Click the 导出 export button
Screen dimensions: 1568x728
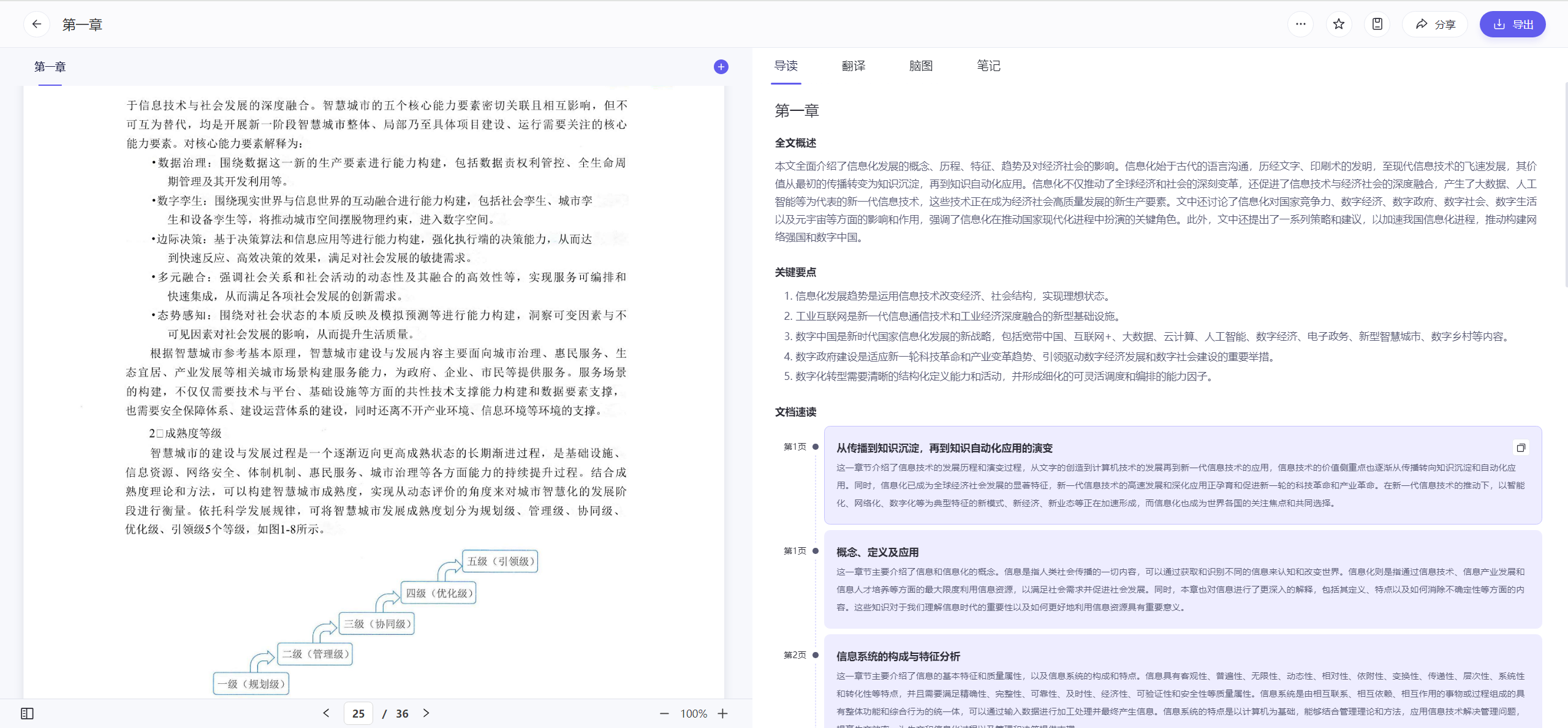1512,25
